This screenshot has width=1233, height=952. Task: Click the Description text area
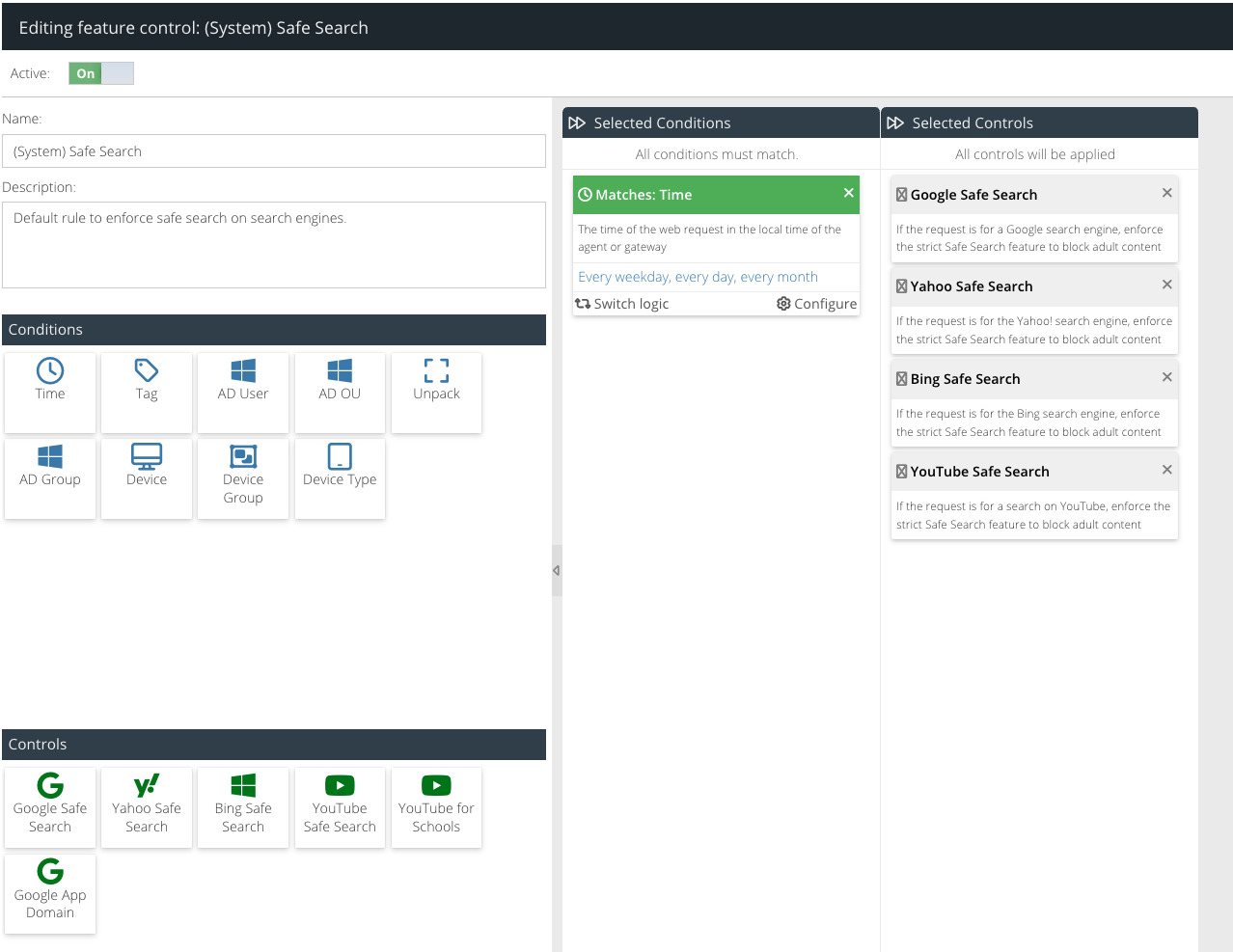tap(274, 245)
